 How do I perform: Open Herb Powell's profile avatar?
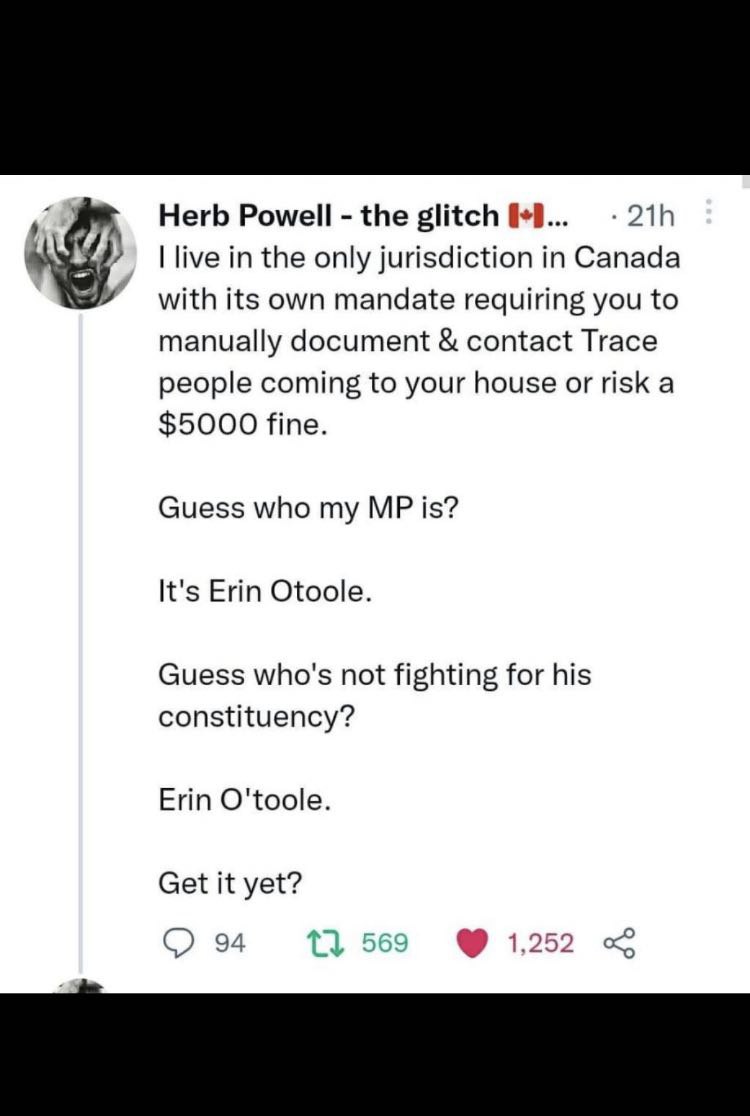[x=80, y=253]
